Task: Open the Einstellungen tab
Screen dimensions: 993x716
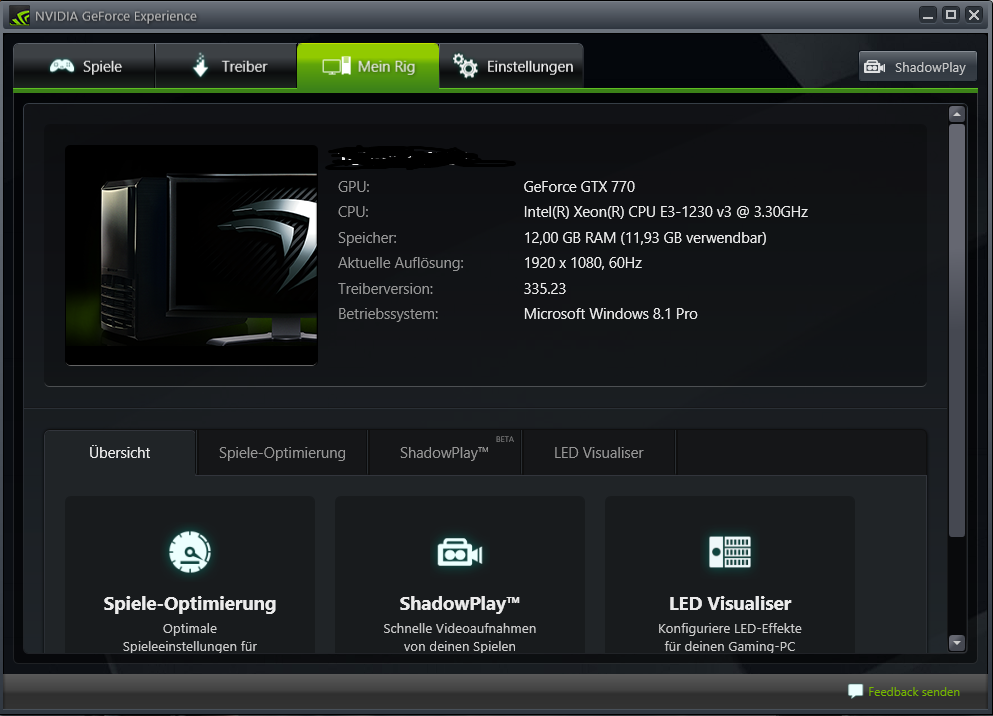Action: tap(511, 66)
